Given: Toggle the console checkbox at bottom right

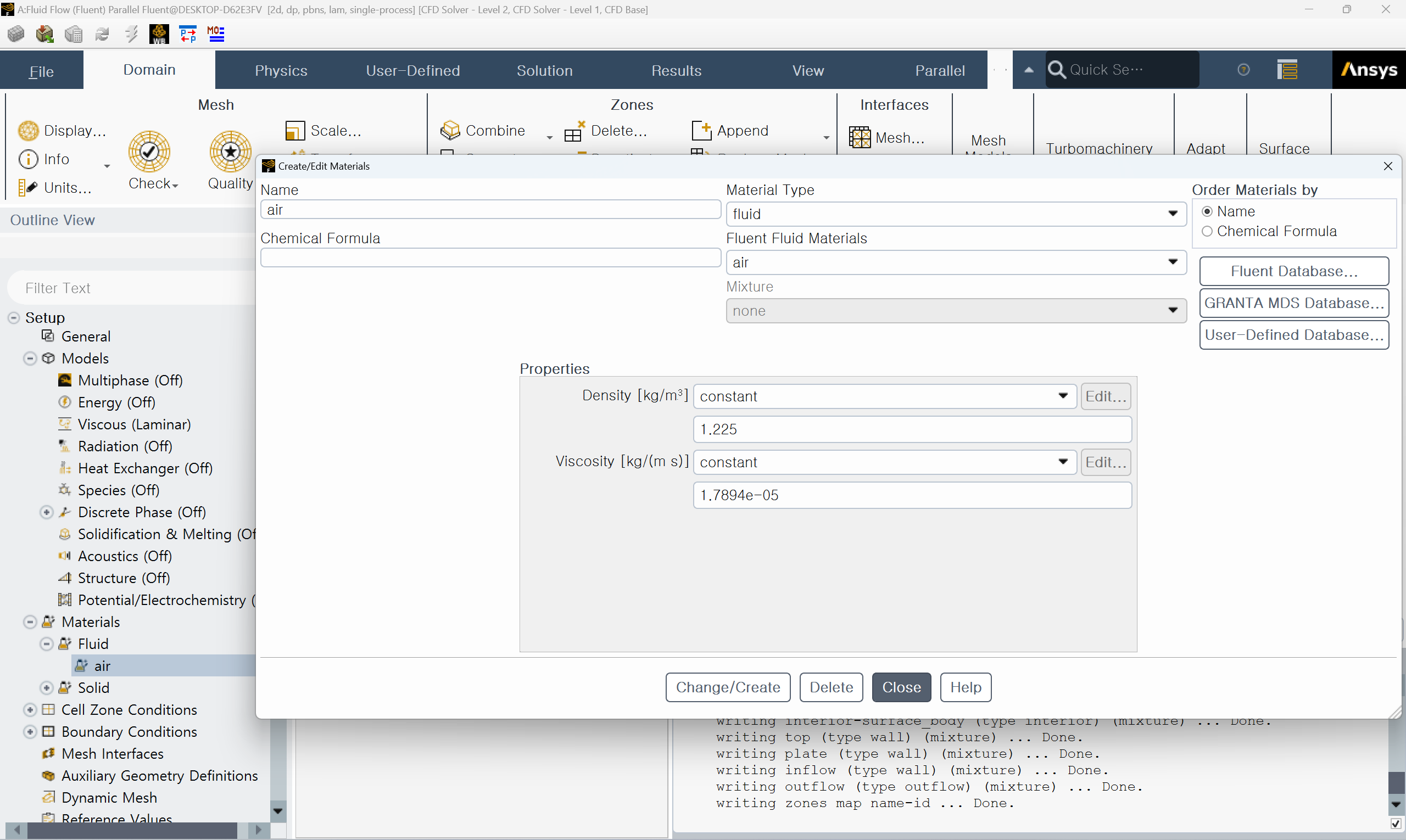Looking at the screenshot, I should [x=1396, y=824].
